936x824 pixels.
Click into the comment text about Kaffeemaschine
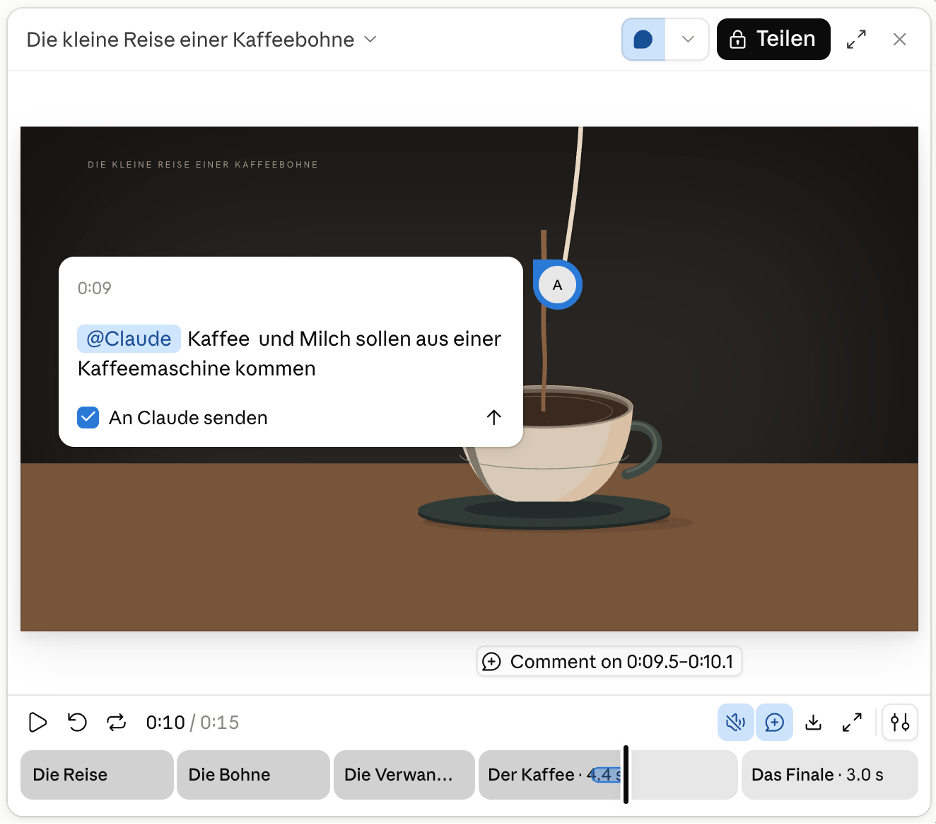[x=290, y=353]
